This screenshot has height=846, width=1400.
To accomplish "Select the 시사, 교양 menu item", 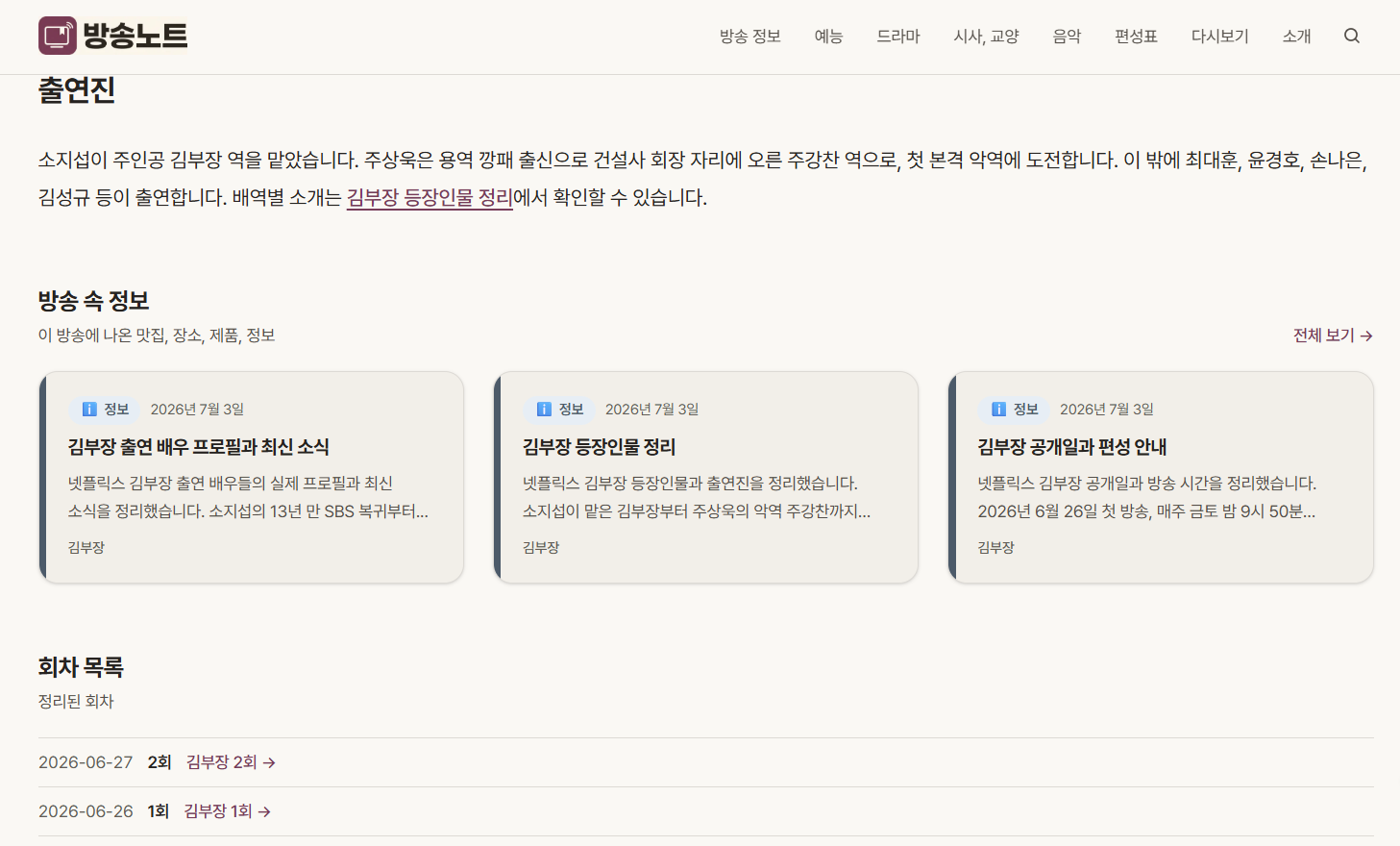I will 986,37.
